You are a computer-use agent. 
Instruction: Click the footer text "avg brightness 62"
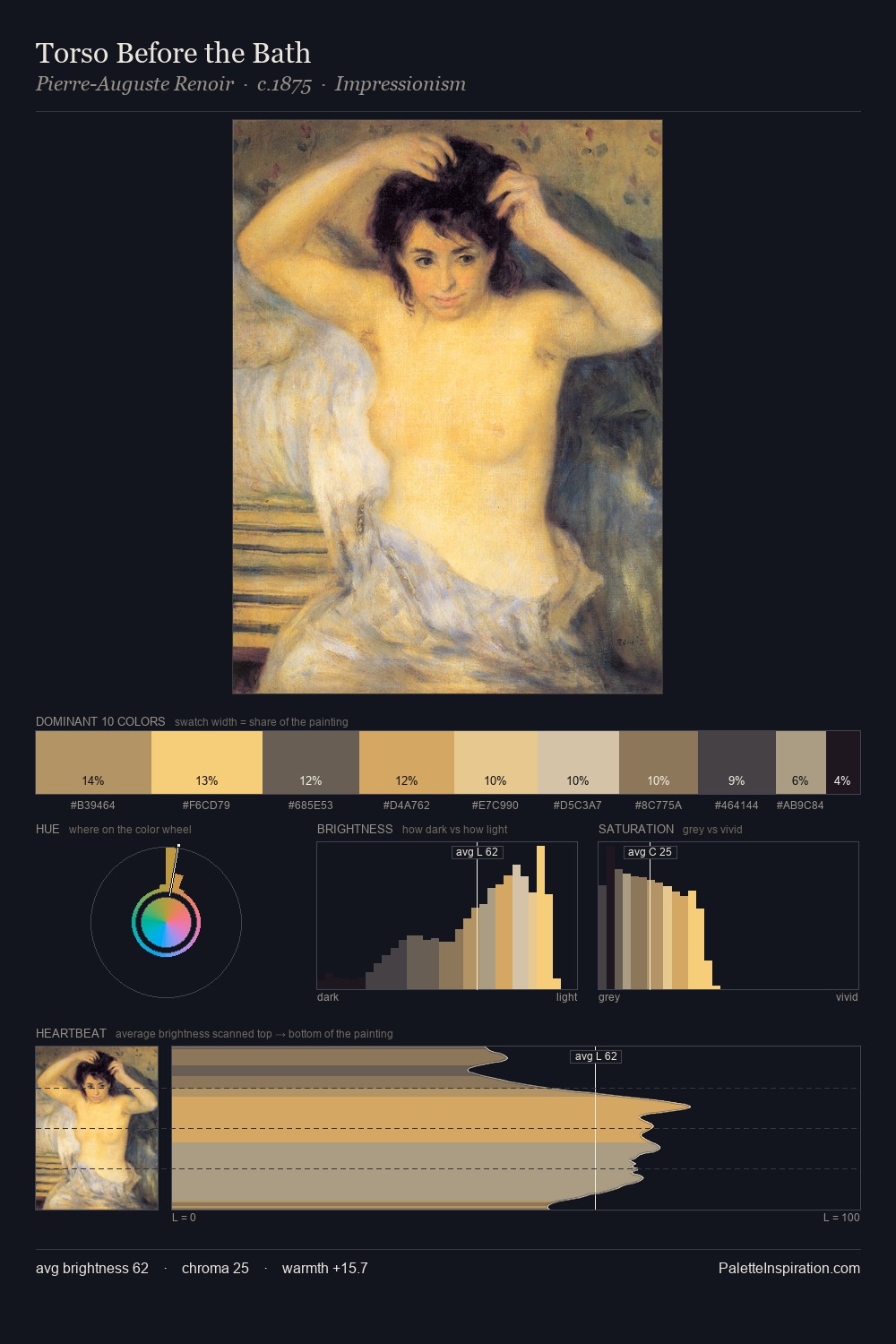(x=92, y=1268)
